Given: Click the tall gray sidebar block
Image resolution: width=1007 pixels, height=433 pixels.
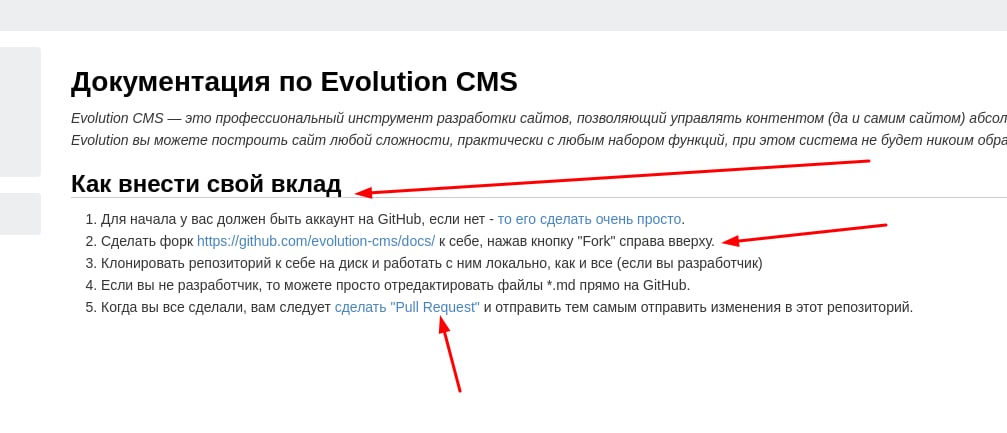Looking at the screenshot, I should click(x=20, y=112).
